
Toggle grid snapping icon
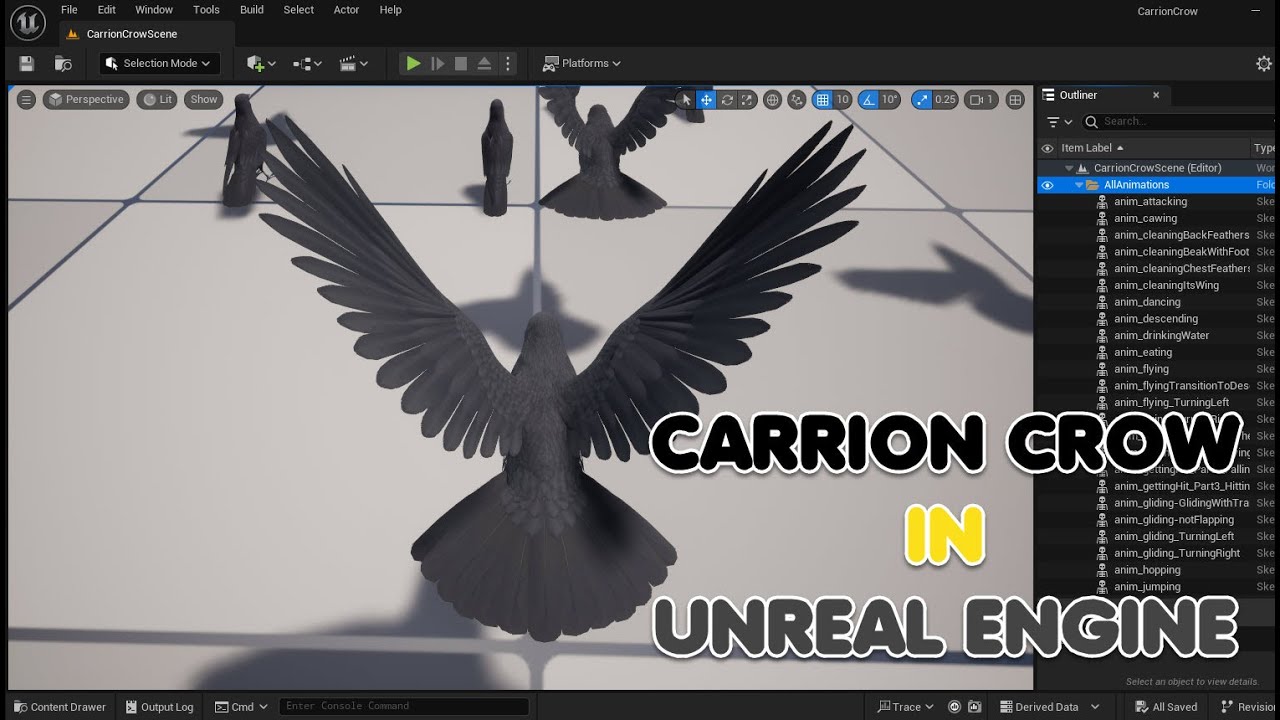point(822,99)
